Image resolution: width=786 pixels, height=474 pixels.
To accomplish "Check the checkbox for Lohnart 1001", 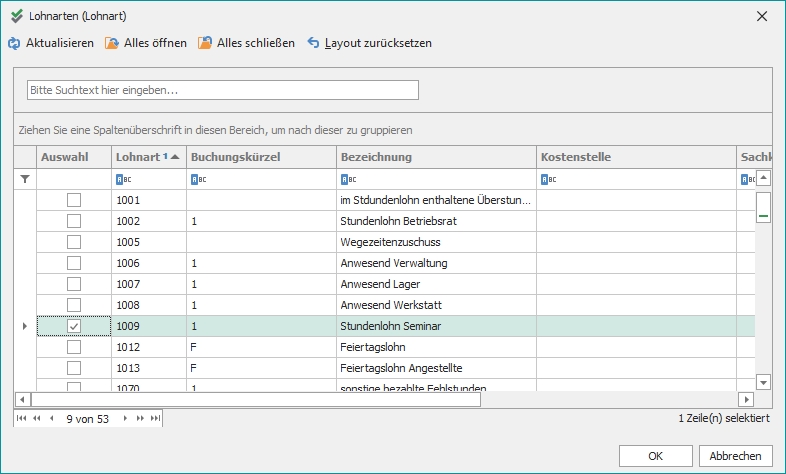I will click(x=74, y=200).
